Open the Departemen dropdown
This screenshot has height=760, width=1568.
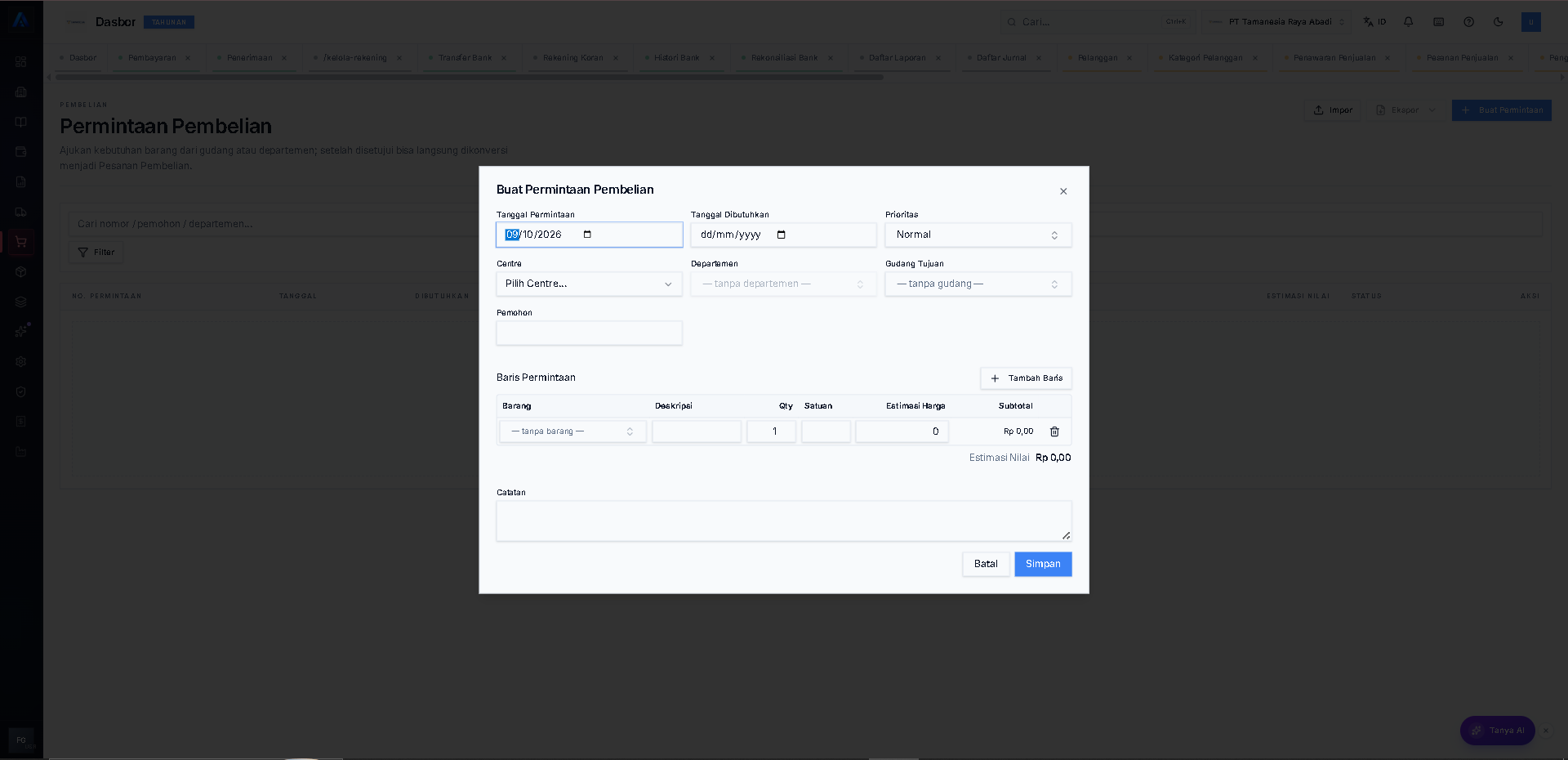783,284
